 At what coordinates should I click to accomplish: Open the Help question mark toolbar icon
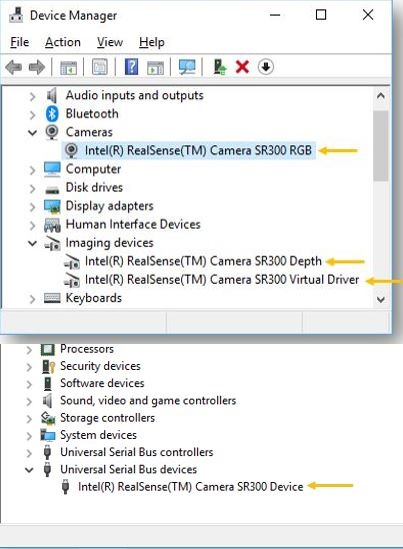[131, 67]
